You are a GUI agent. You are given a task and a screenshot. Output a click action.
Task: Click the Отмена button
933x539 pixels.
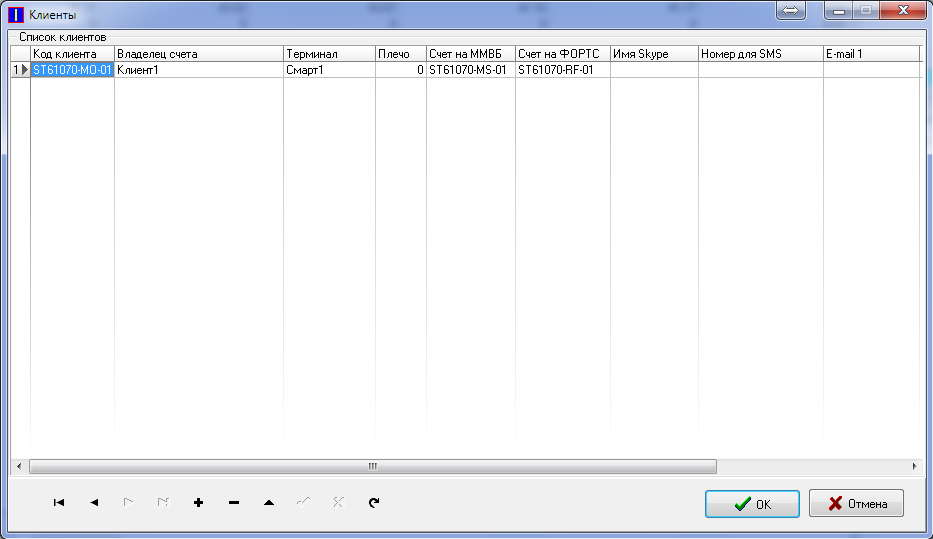point(856,504)
